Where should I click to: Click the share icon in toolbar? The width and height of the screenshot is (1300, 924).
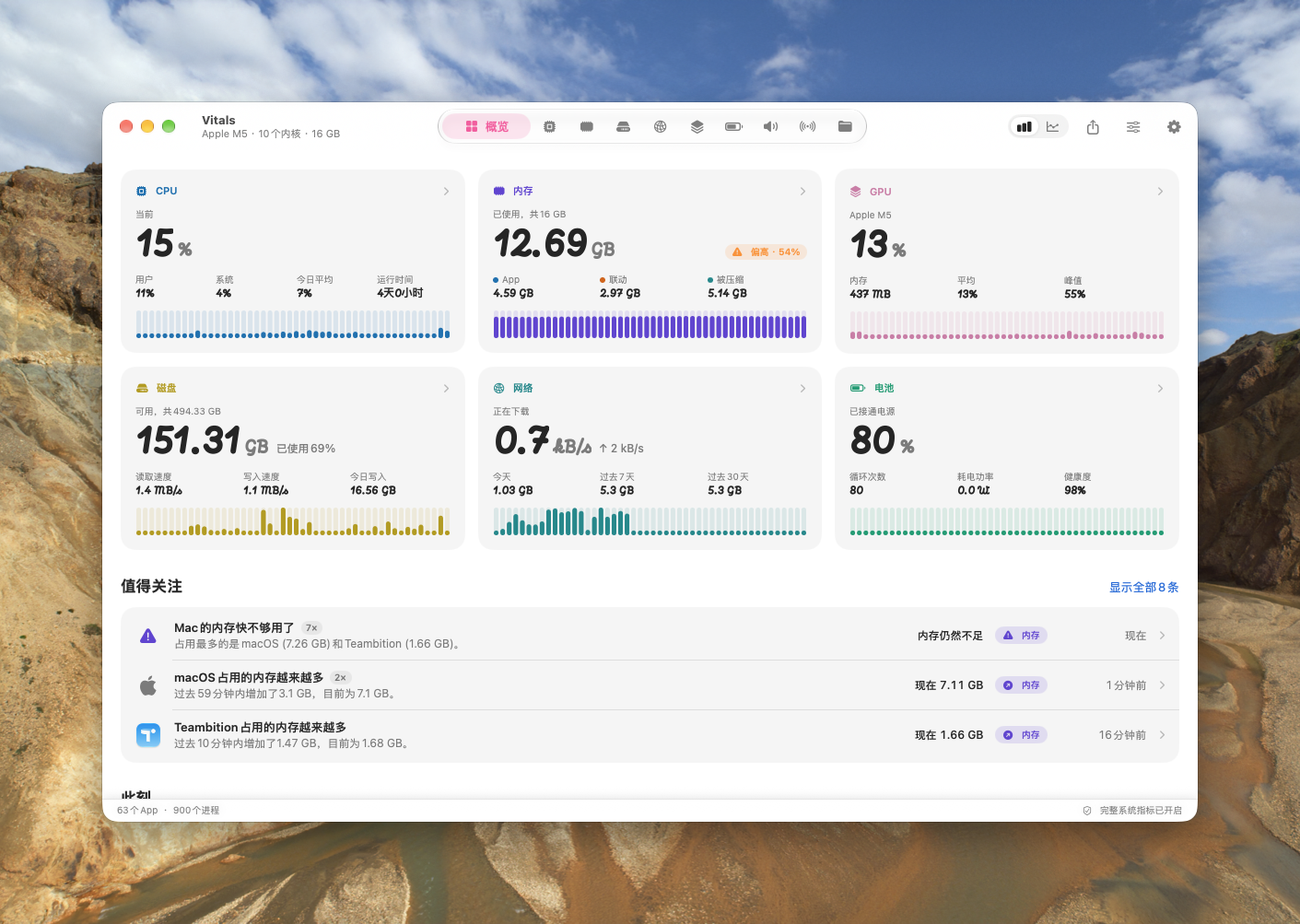click(x=1093, y=127)
